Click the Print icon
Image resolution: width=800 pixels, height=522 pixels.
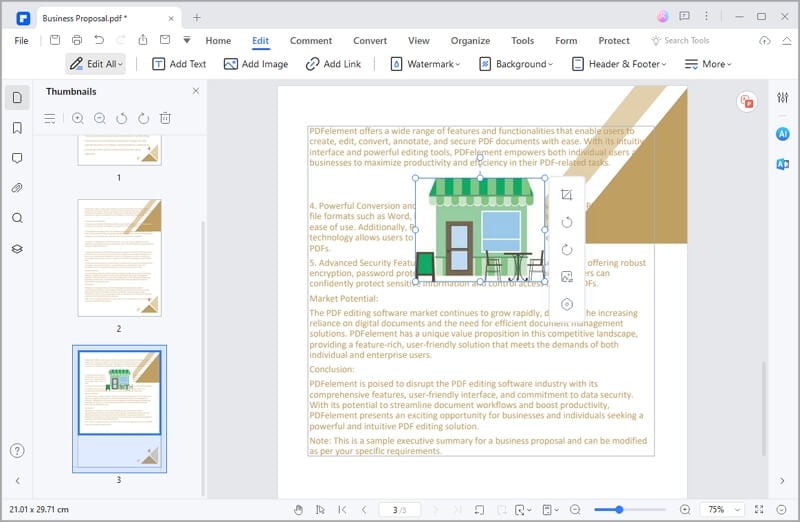click(x=77, y=40)
